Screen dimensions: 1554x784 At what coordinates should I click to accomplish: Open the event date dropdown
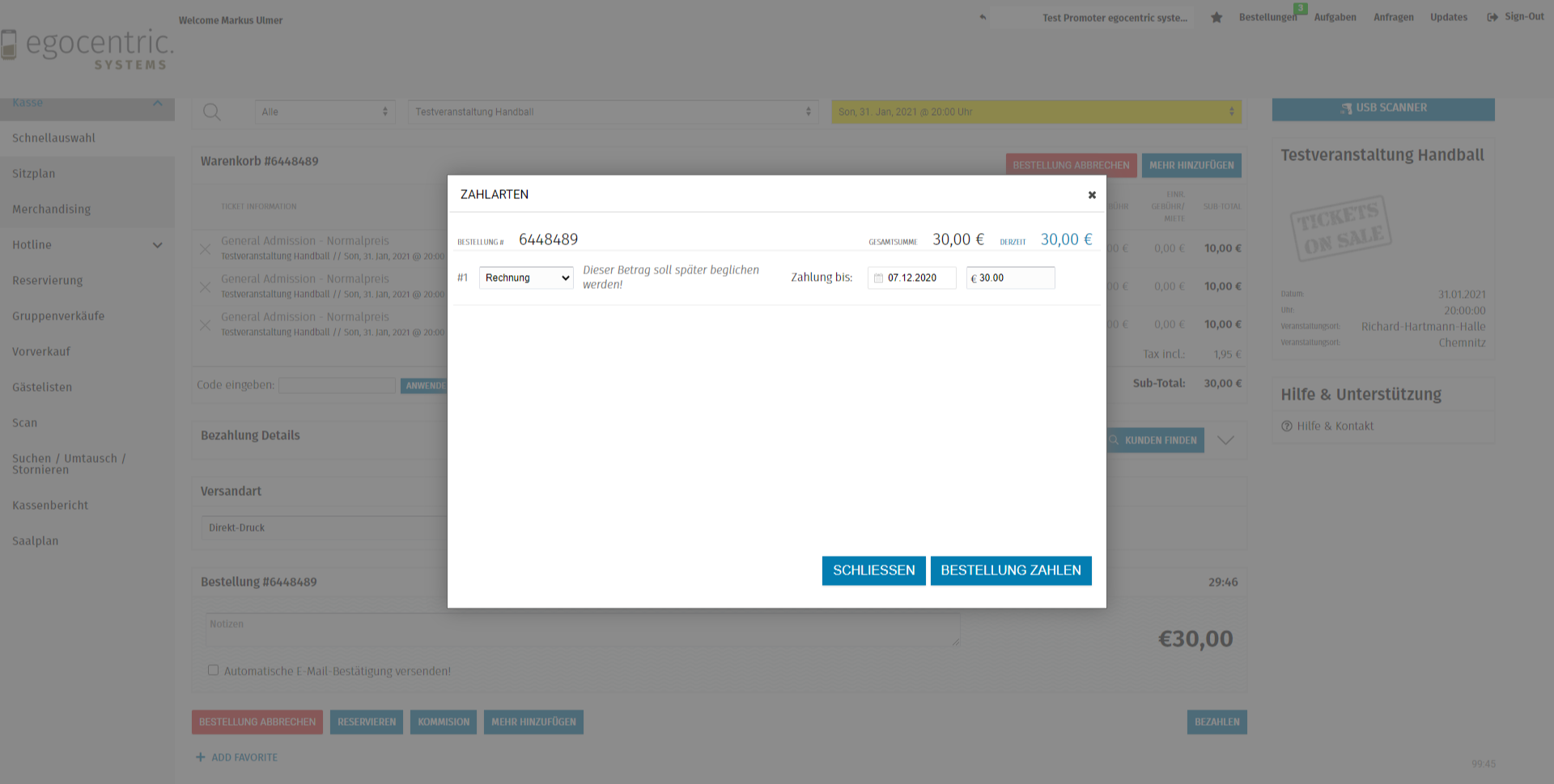[1035, 112]
